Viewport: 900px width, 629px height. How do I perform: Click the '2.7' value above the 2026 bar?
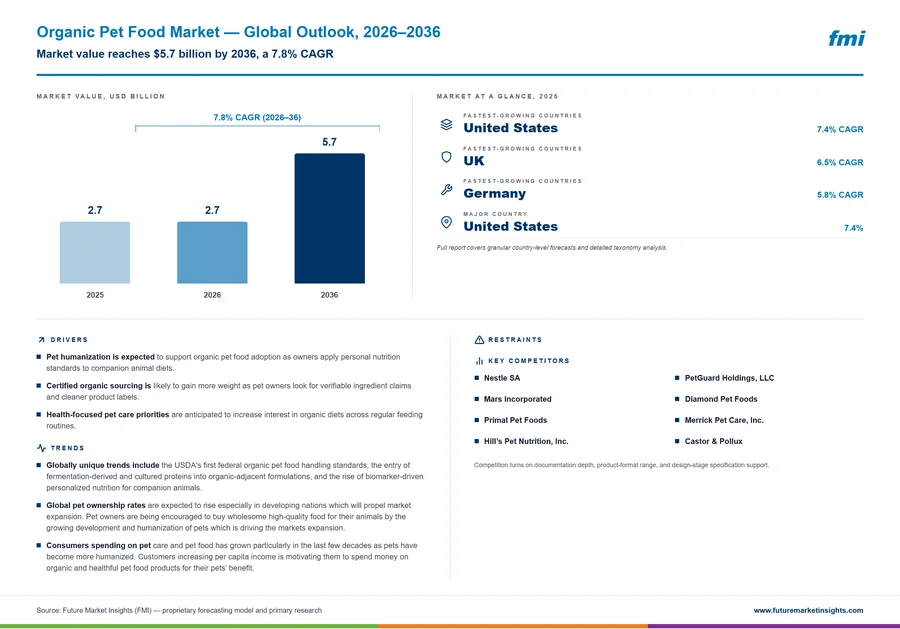(212, 210)
